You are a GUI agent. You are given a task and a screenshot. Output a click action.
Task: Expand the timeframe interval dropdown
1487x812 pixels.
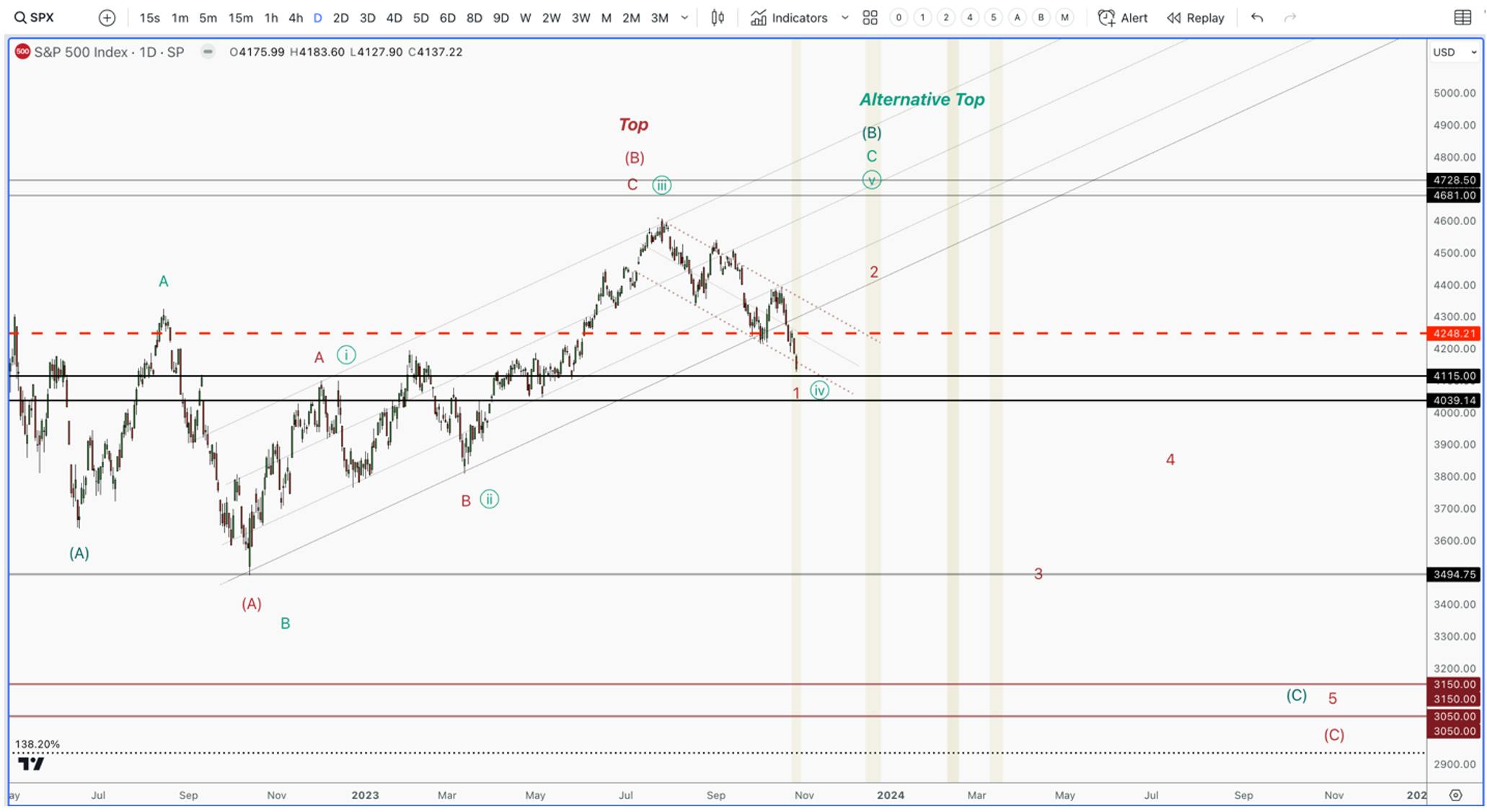[x=684, y=17]
